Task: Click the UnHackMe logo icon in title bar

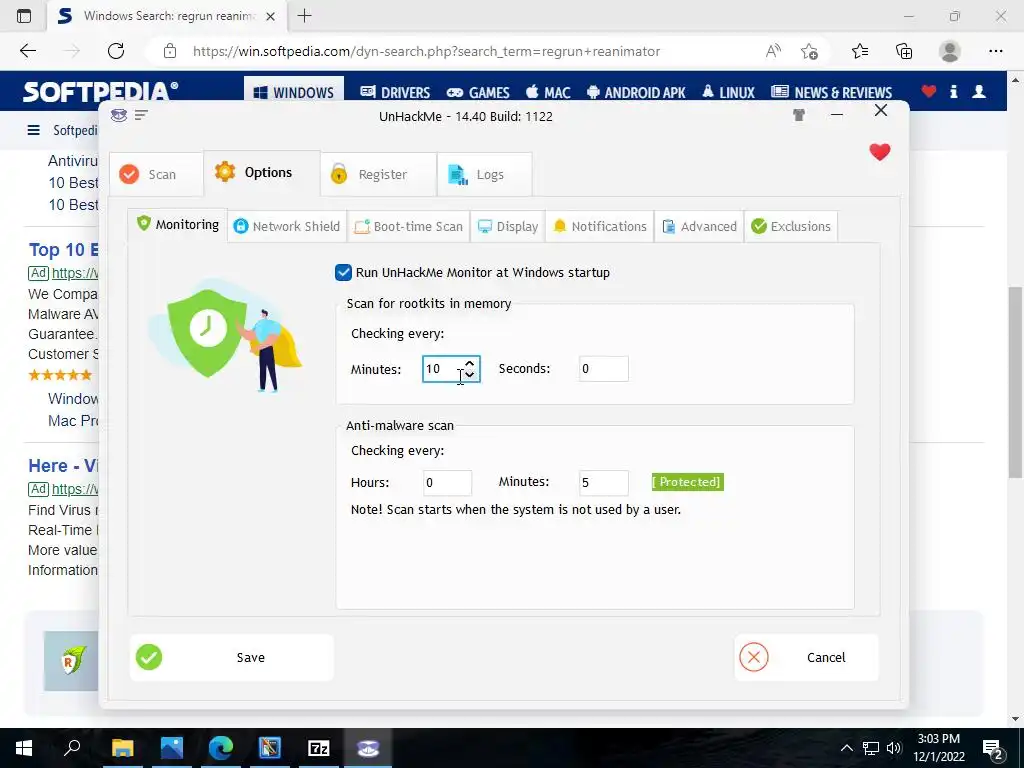Action: click(119, 116)
